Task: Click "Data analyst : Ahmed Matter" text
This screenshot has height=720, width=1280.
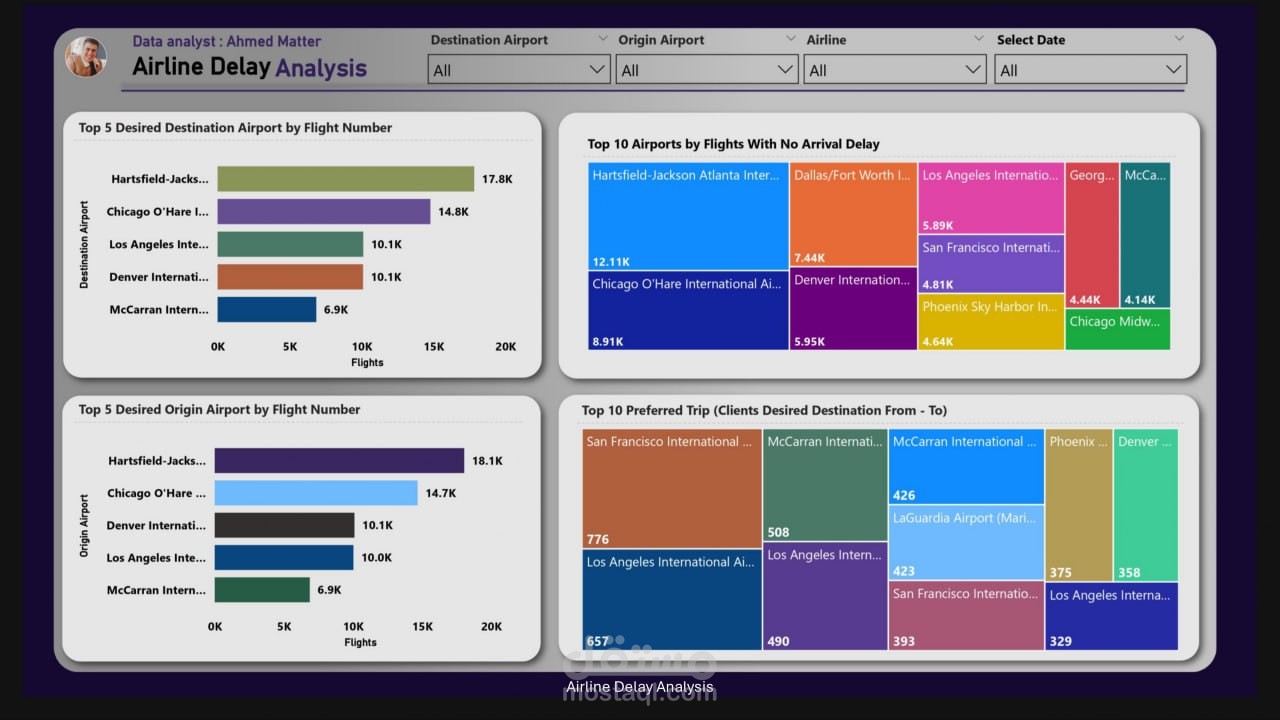Action: pos(227,41)
